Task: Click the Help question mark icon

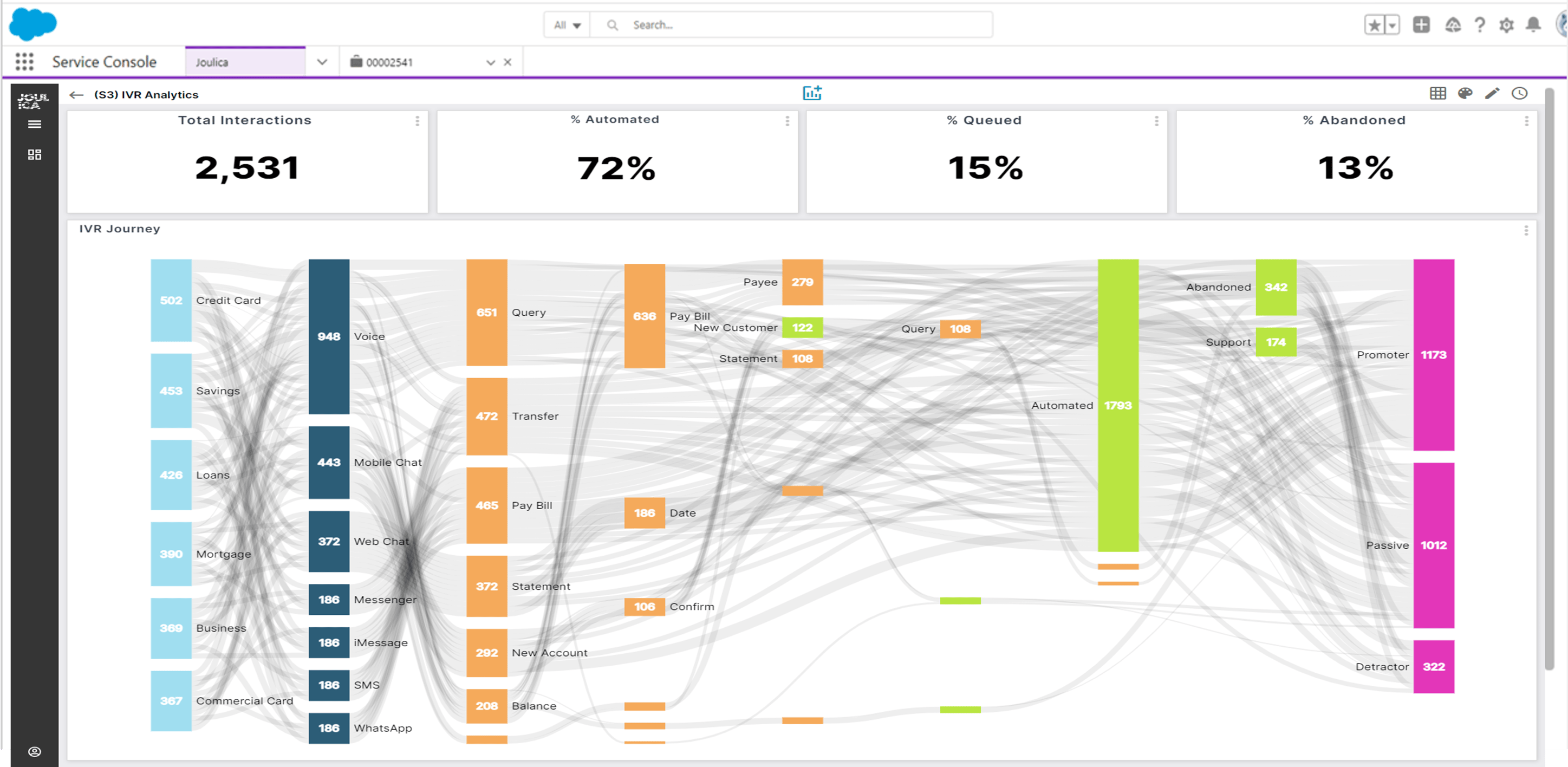Action: (1480, 25)
